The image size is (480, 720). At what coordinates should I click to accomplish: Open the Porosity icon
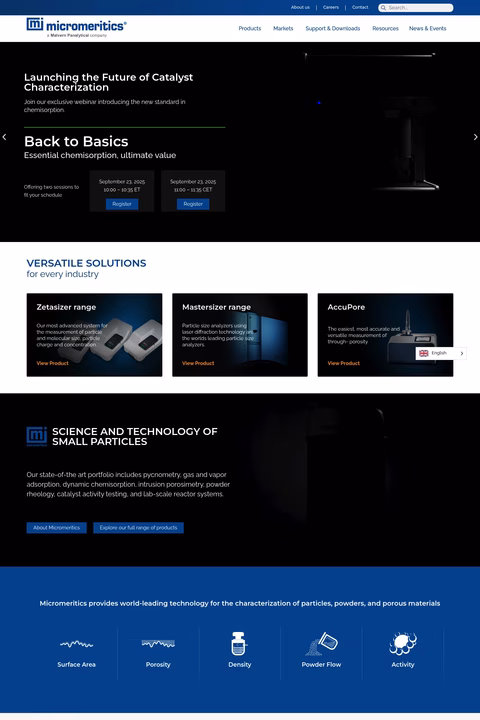(x=158, y=643)
